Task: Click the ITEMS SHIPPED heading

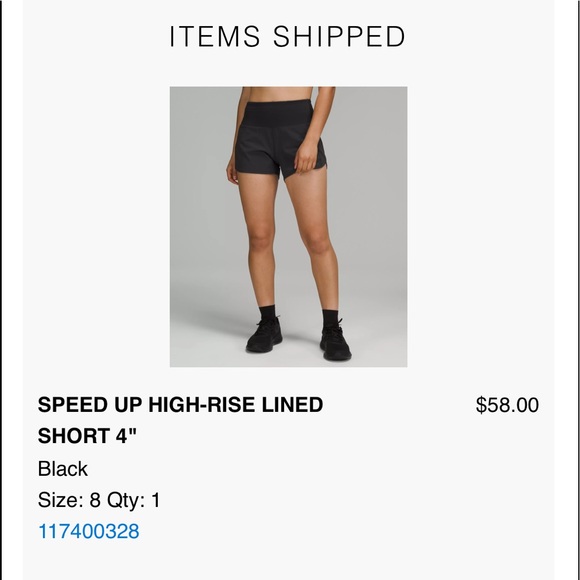Action: point(287,36)
